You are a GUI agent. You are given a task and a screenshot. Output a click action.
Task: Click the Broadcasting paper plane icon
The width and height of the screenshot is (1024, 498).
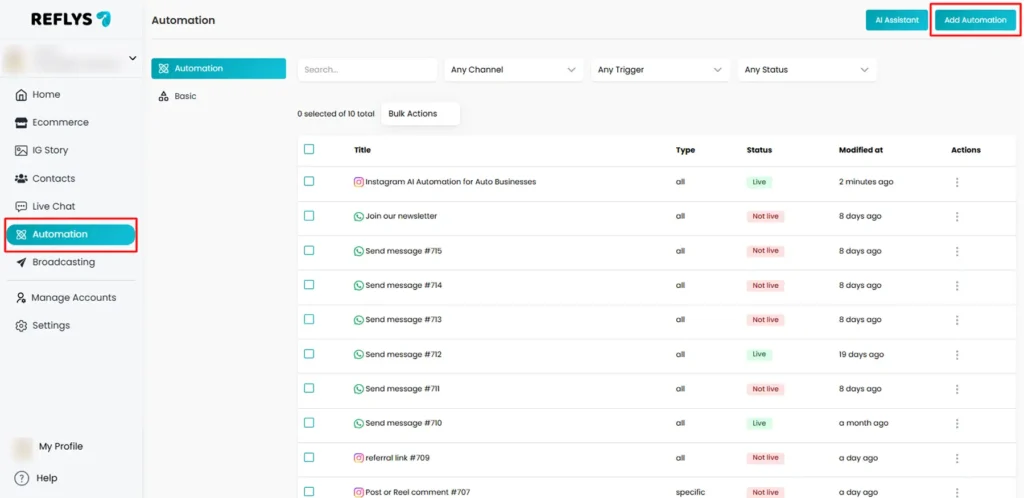[x=22, y=262]
